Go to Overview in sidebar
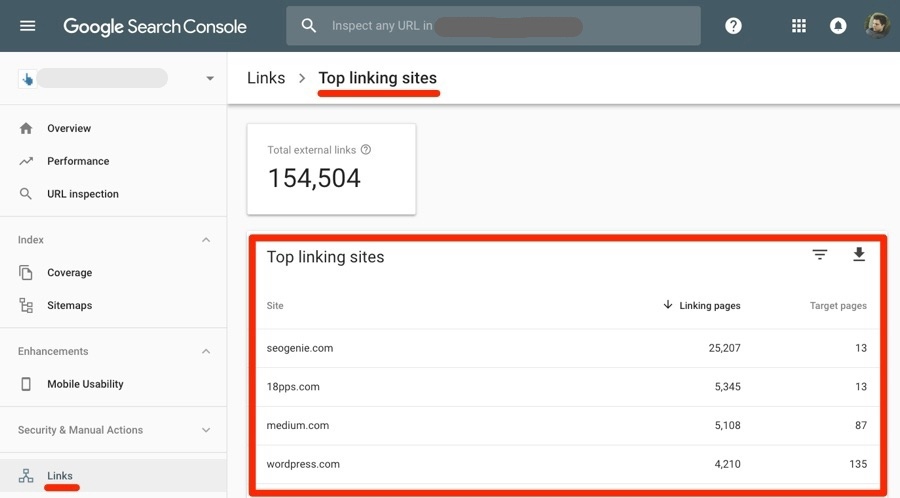900x498 pixels. coord(68,128)
